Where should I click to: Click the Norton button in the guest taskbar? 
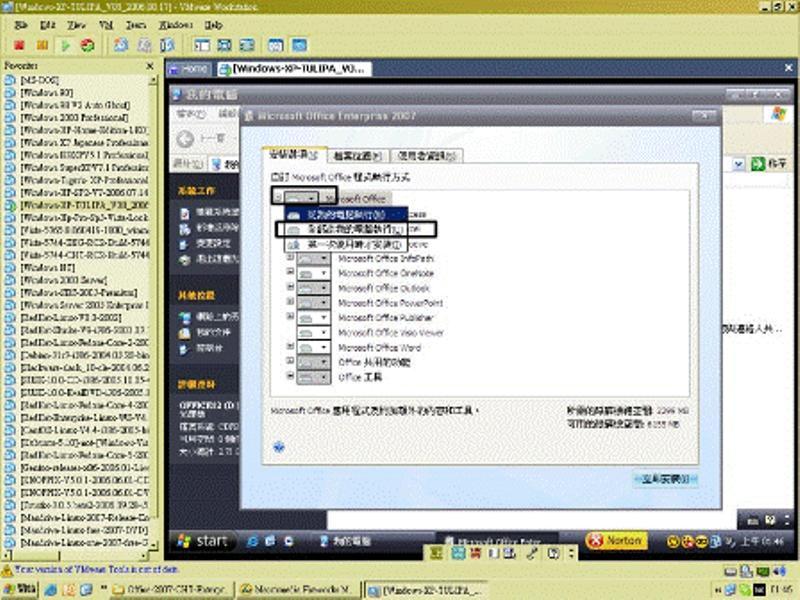616,540
